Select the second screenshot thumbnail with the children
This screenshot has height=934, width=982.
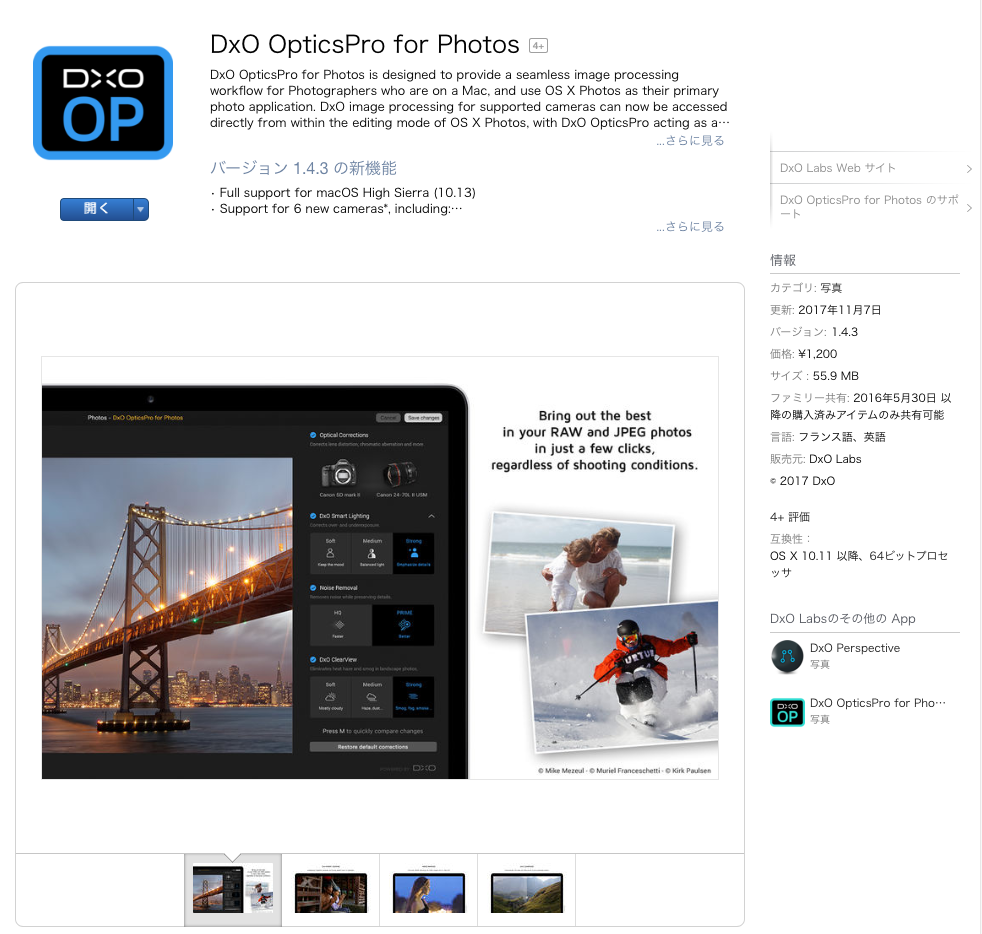330,889
